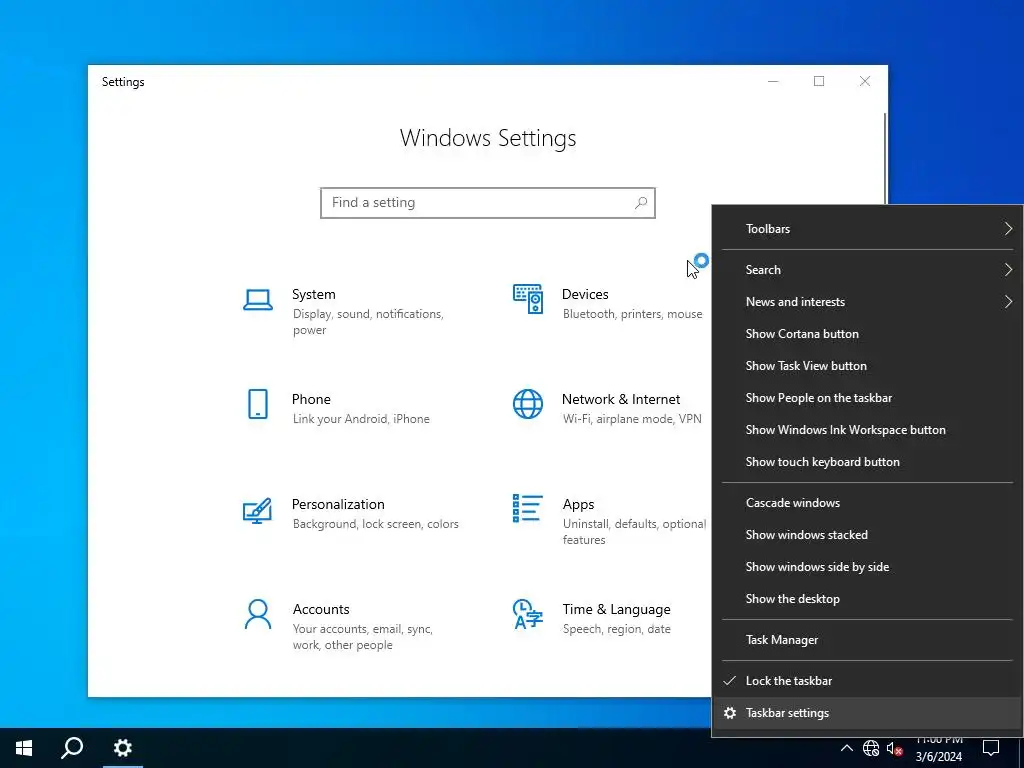Click "Uninstall, defaults, optional features" description
1024x768 pixels.
coord(635,532)
